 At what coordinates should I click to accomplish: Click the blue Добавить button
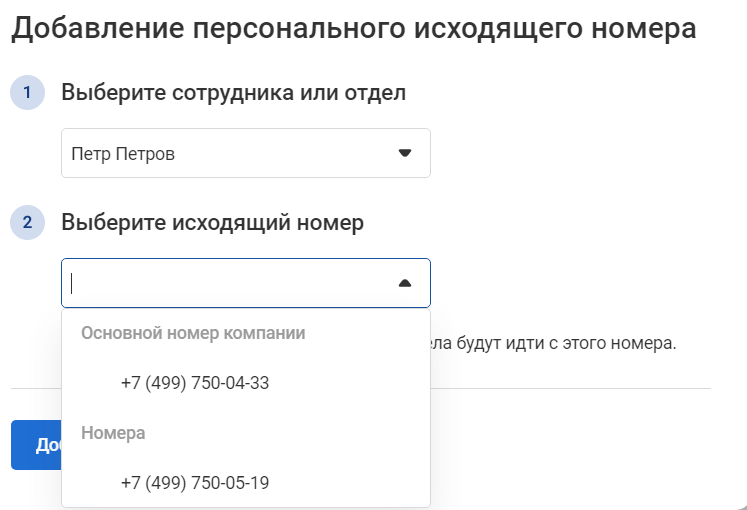pos(36,445)
